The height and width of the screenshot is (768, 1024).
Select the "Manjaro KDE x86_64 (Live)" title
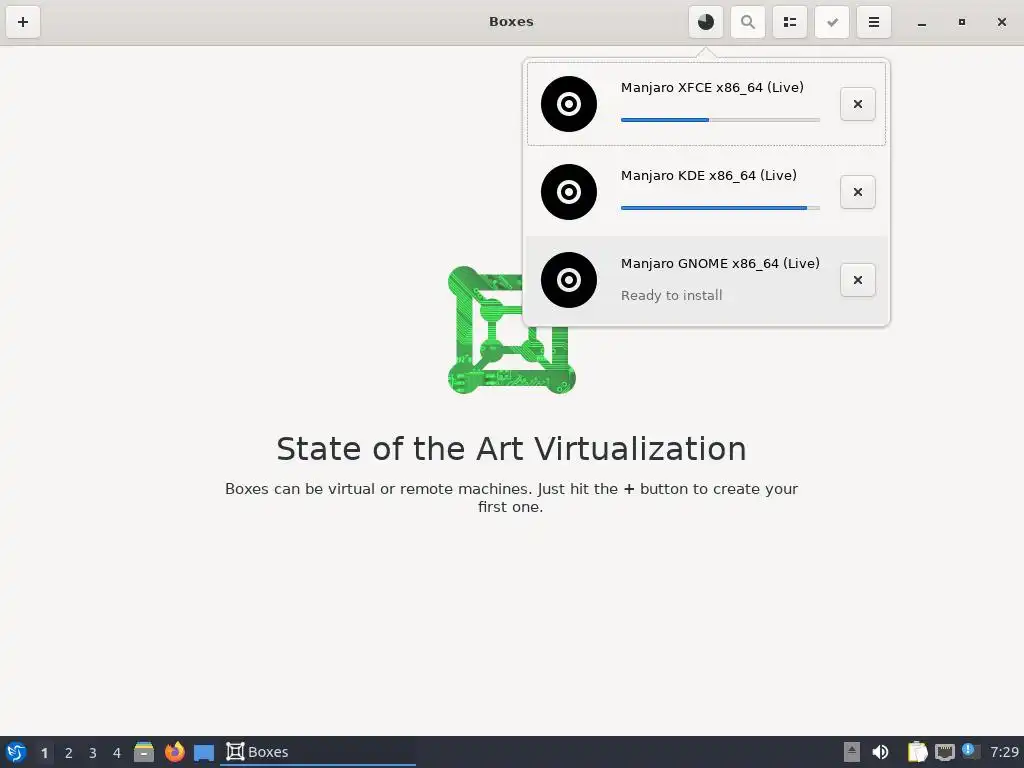(709, 176)
